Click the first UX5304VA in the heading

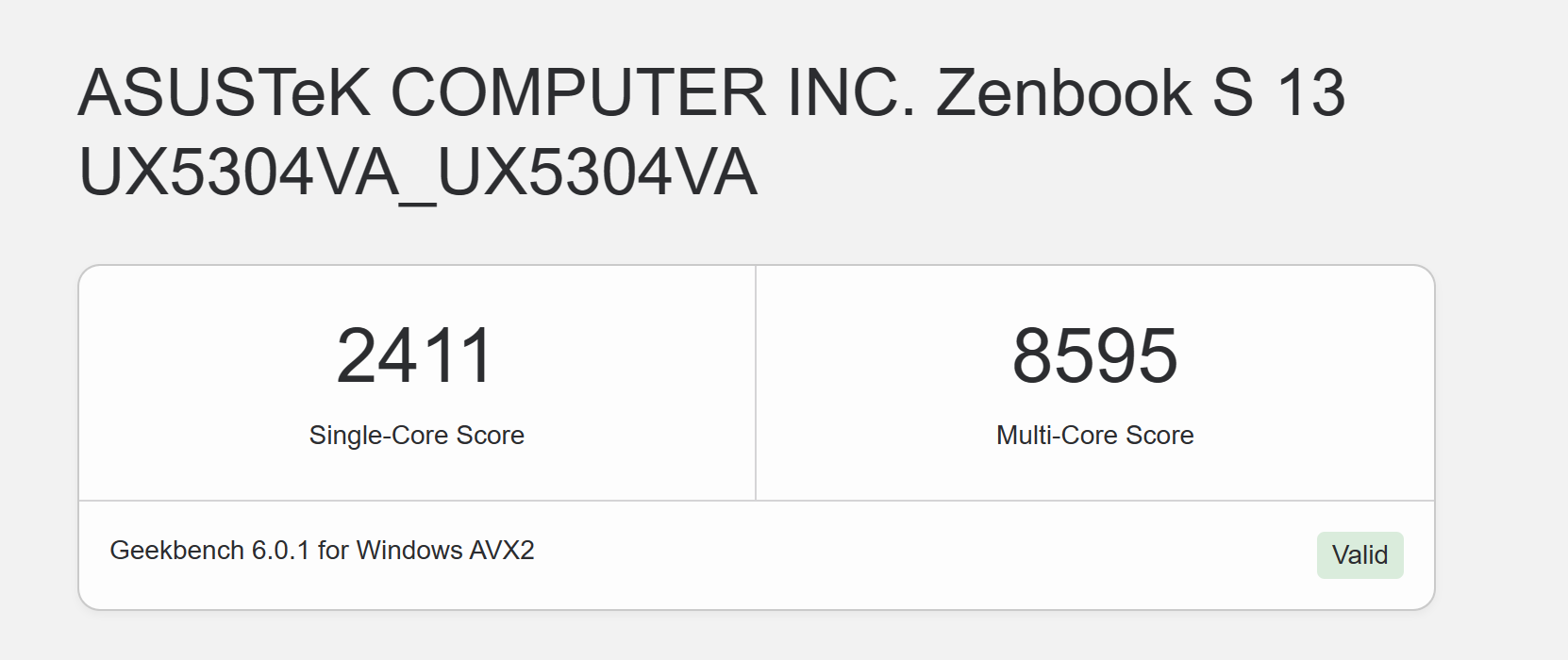coord(240,172)
